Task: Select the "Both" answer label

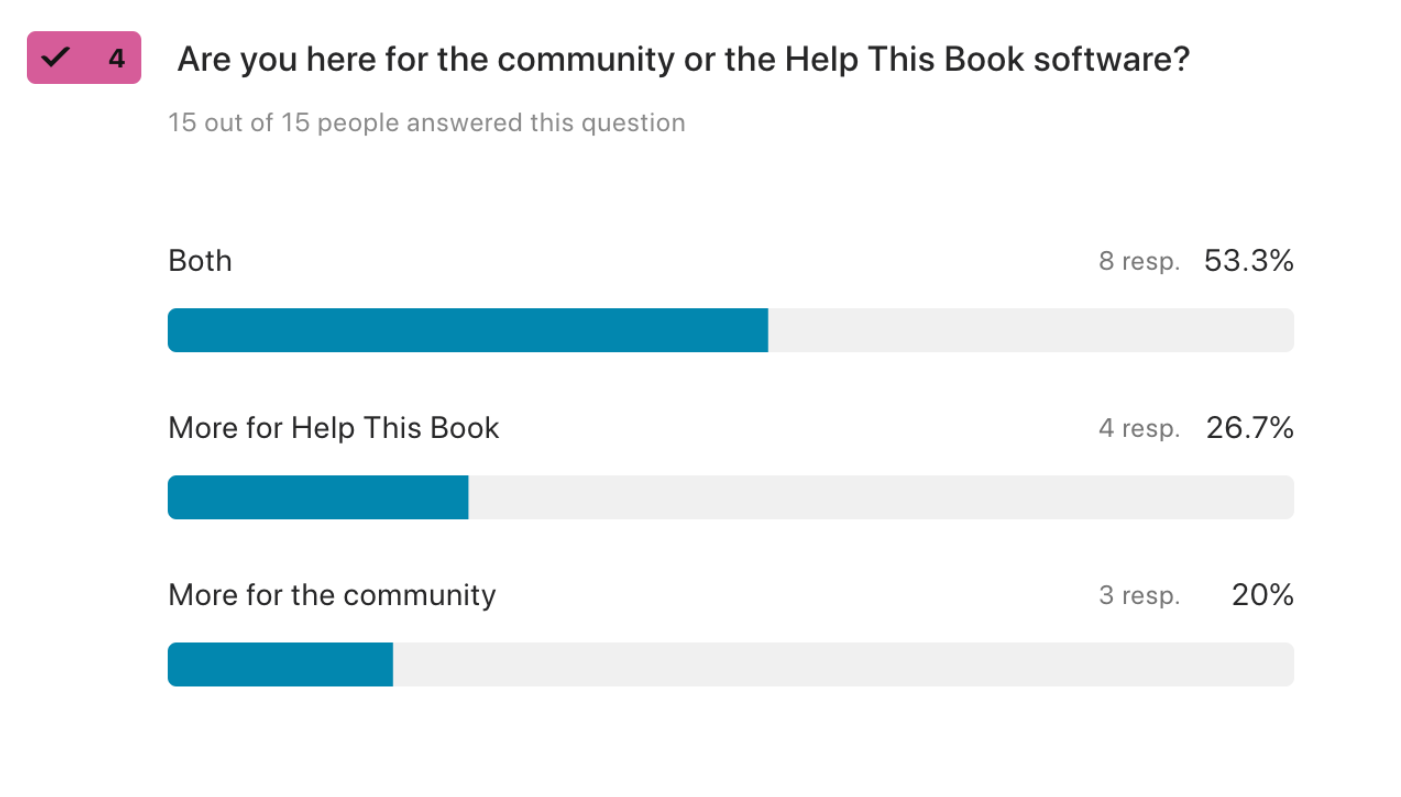Action: 200,261
